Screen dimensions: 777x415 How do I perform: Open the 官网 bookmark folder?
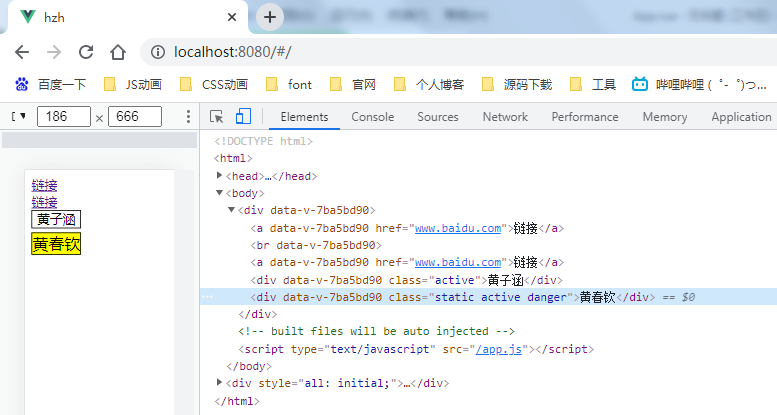click(x=353, y=85)
